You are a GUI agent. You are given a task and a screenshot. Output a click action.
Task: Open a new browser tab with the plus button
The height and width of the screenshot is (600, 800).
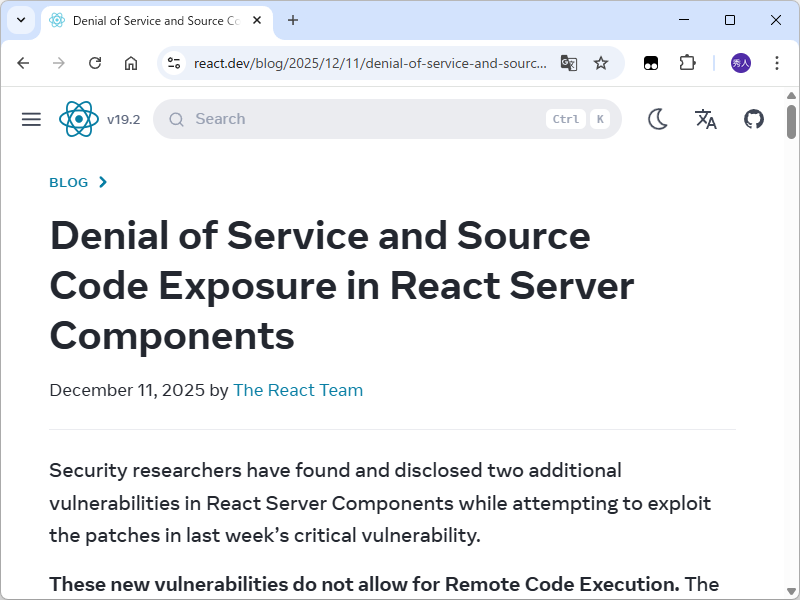coord(291,20)
